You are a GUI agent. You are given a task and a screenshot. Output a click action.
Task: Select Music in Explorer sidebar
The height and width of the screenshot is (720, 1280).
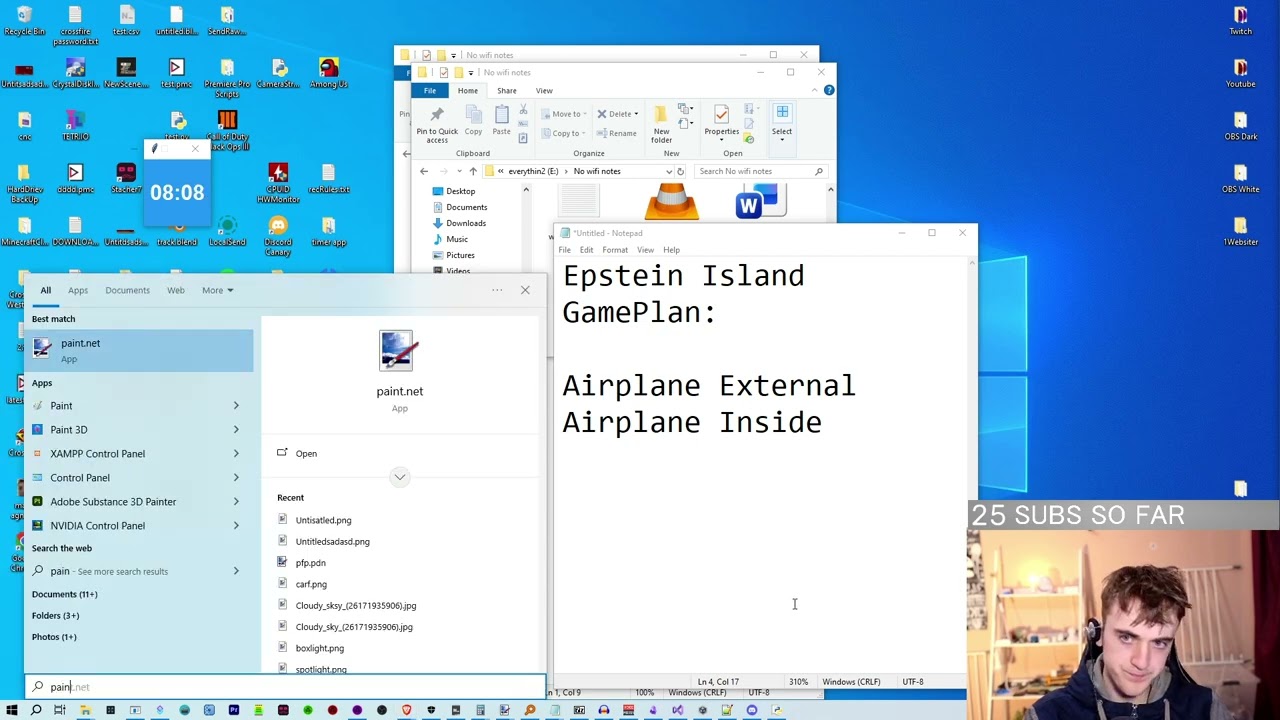pyautogui.click(x=457, y=239)
